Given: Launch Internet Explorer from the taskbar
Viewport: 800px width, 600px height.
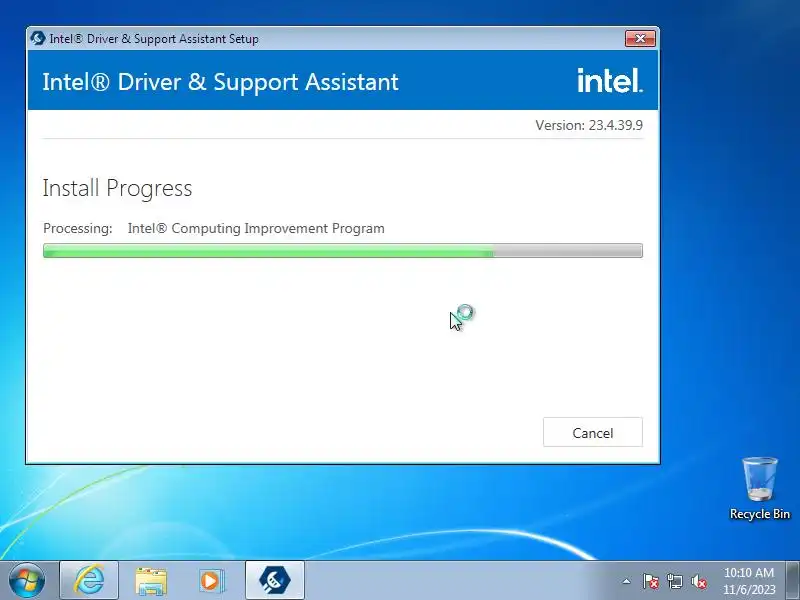Looking at the screenshot, I should (x=89, y=580).
